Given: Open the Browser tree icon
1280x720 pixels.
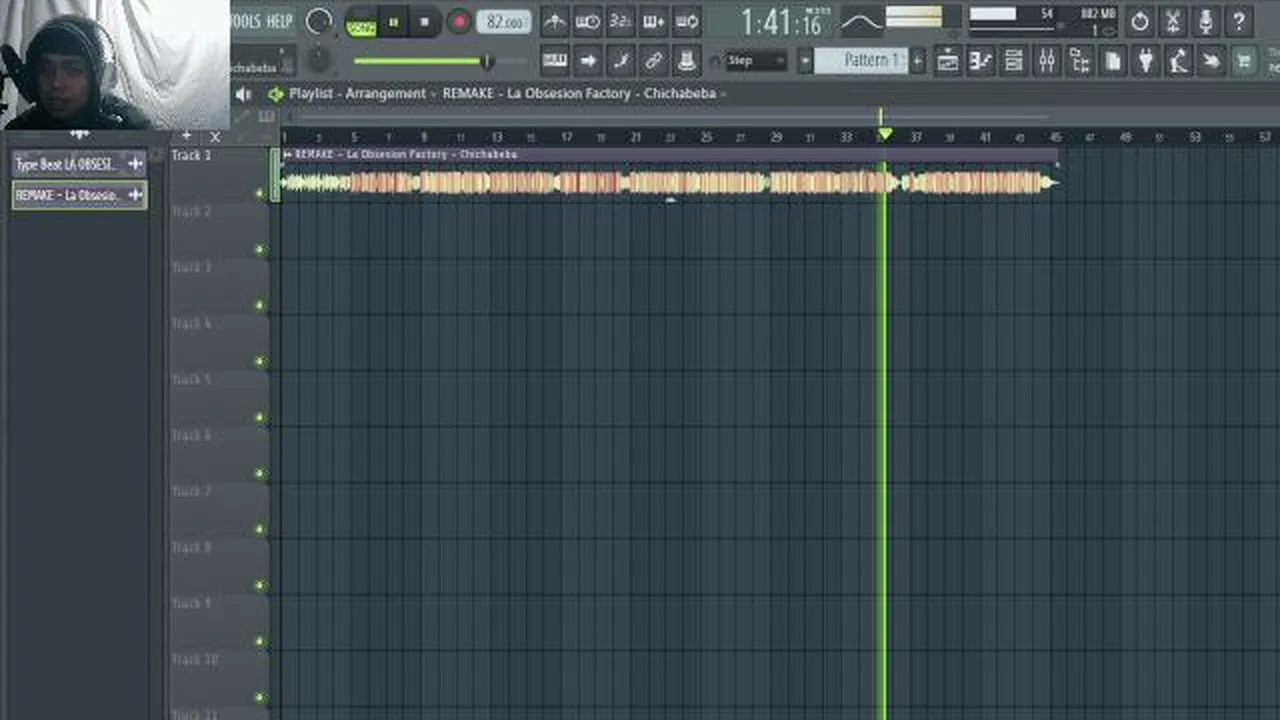Looking at the screenshot, I should (x=1080, y=61).
